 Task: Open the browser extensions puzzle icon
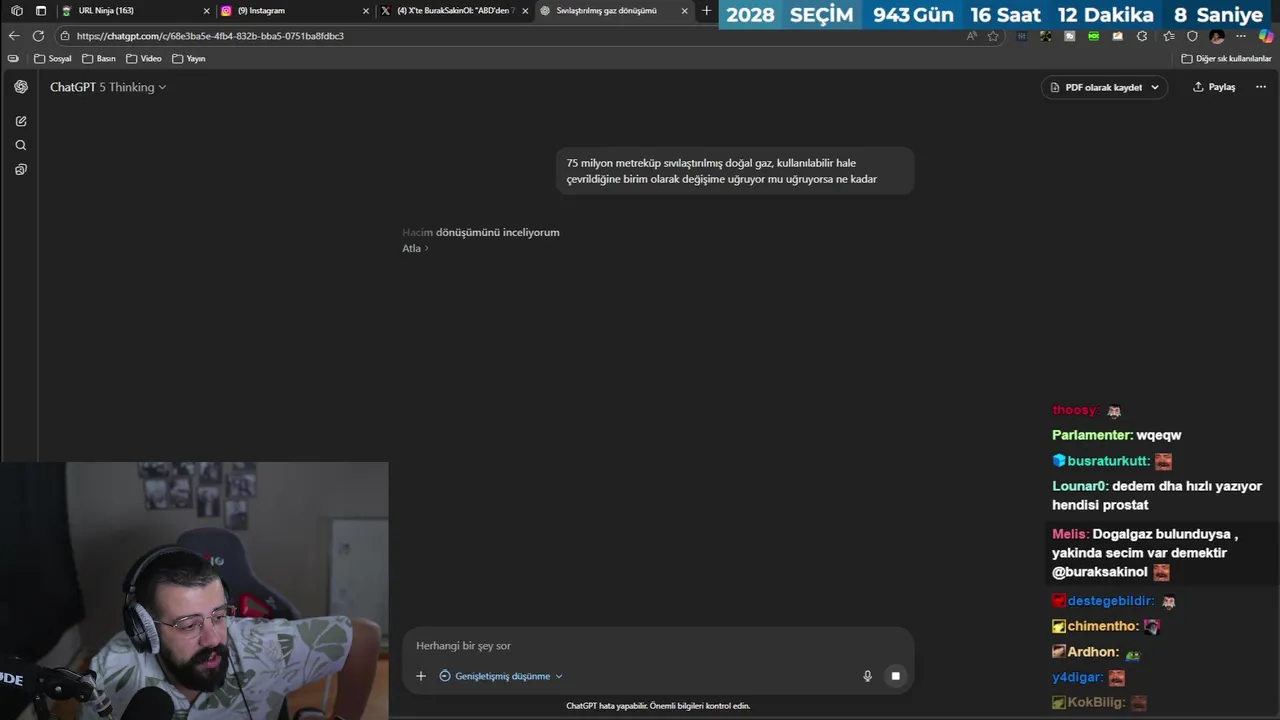1142,36
